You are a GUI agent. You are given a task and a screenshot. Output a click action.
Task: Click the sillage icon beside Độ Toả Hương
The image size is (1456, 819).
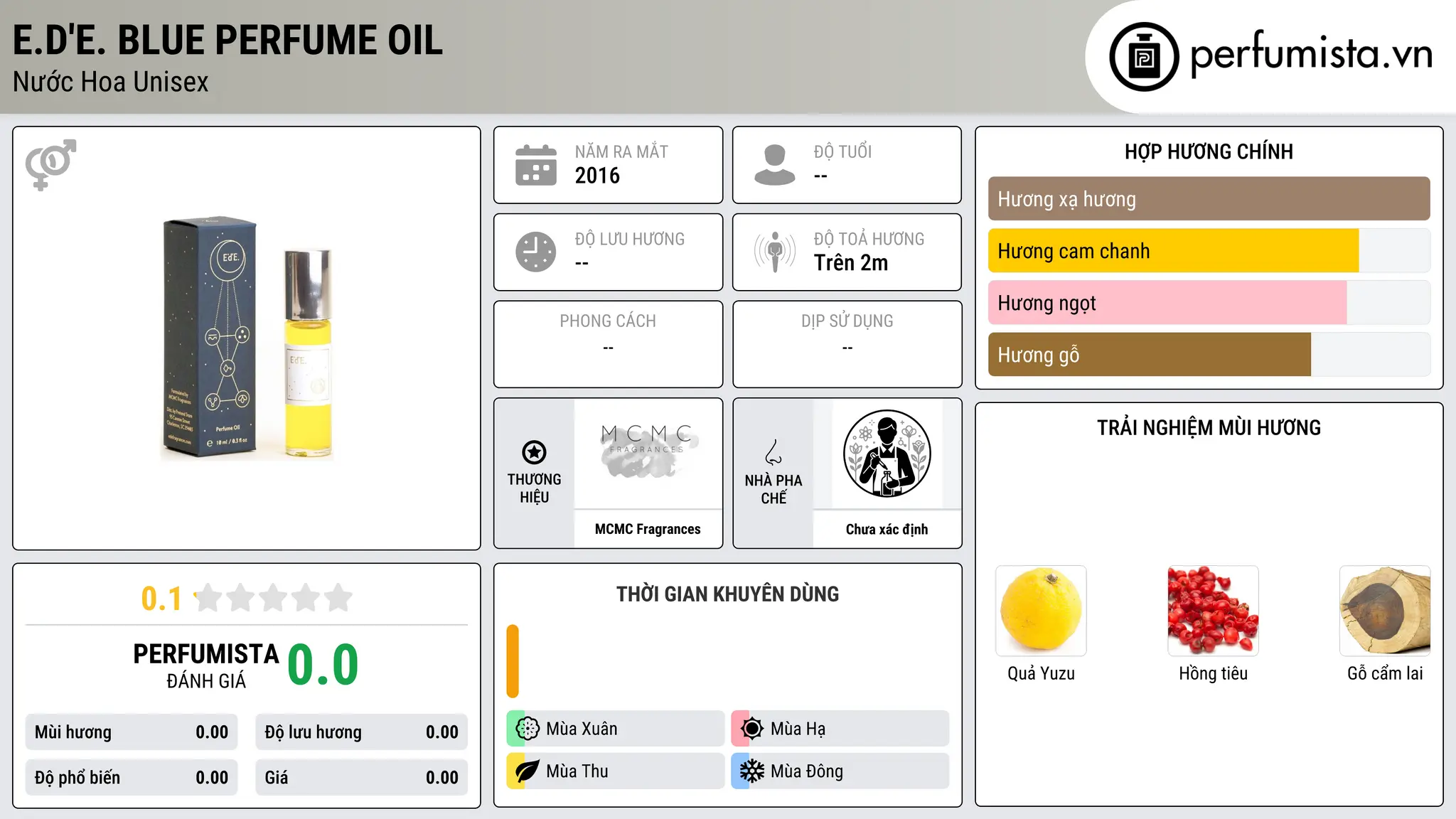(x=775, y=252)
